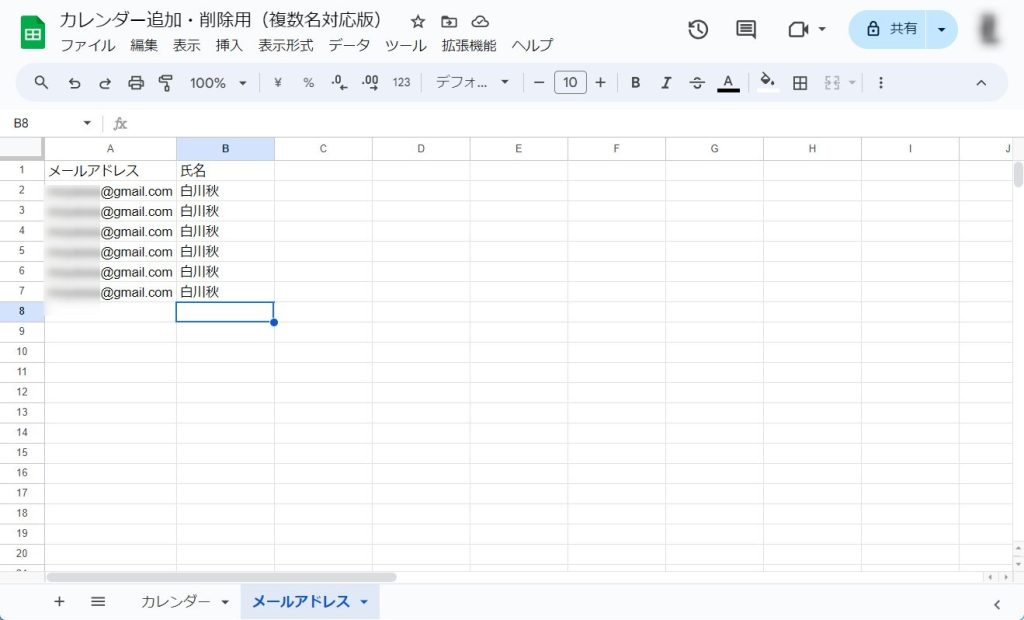
Task: Open the 100% zoom dropdown
Action: click(x=218, y=83)
